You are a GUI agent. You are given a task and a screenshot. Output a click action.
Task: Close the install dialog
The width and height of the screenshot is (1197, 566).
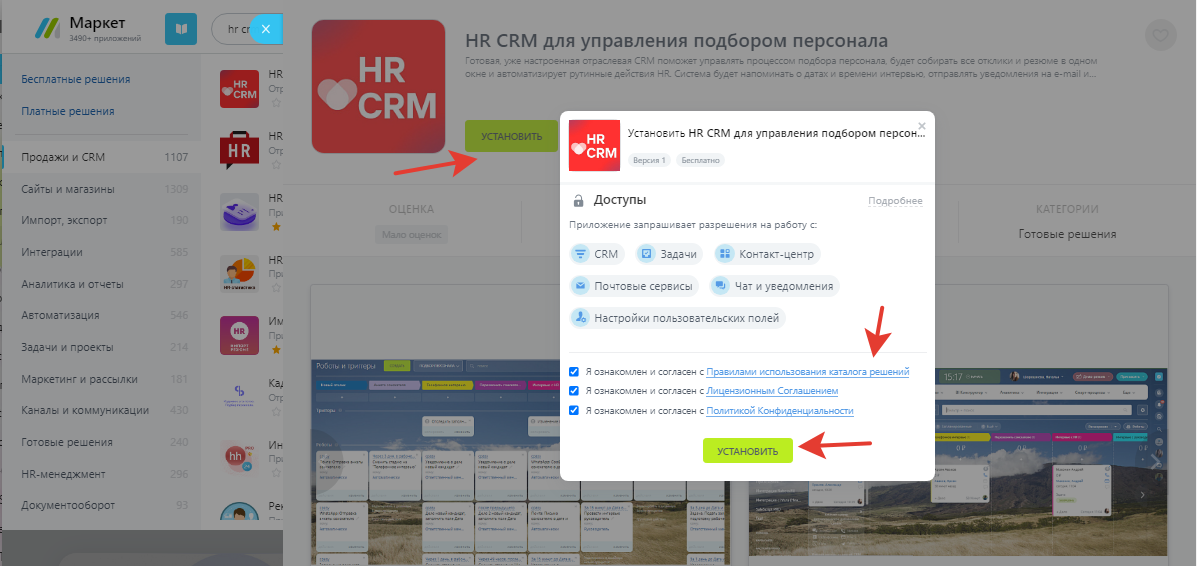pyautogui.click(x=921, y=126)
